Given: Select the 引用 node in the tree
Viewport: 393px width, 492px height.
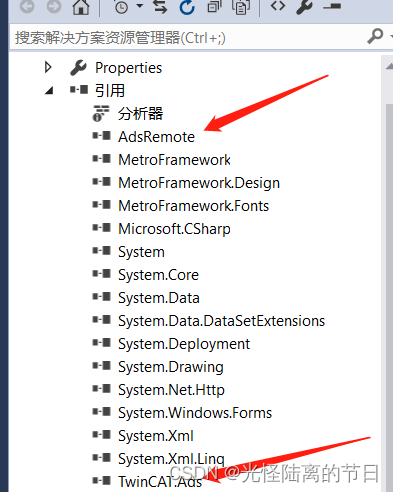Looking at the screenshot, I should coord(110,90).
